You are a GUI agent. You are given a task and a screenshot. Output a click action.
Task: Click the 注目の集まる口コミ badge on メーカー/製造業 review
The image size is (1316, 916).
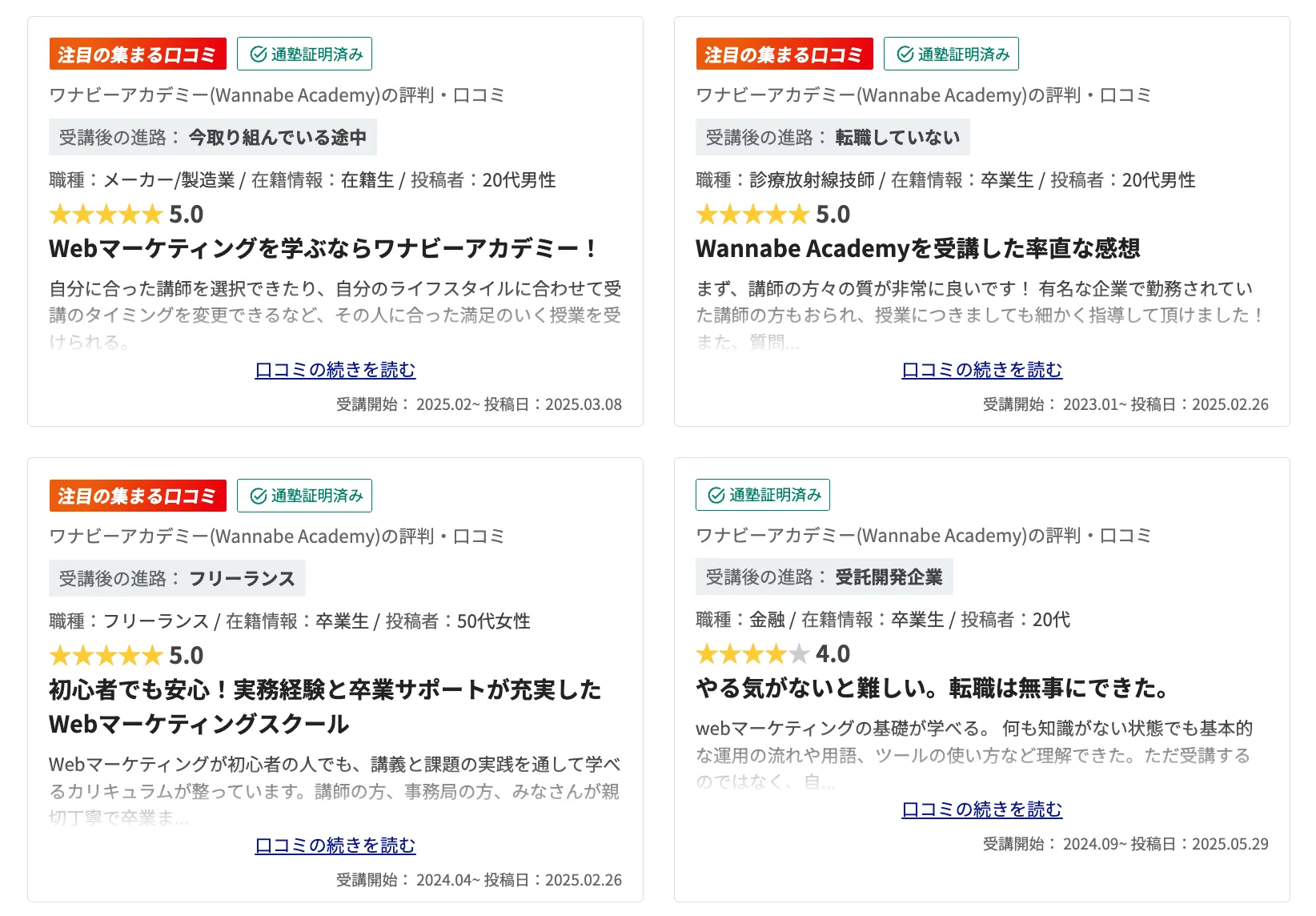[138, 54]
